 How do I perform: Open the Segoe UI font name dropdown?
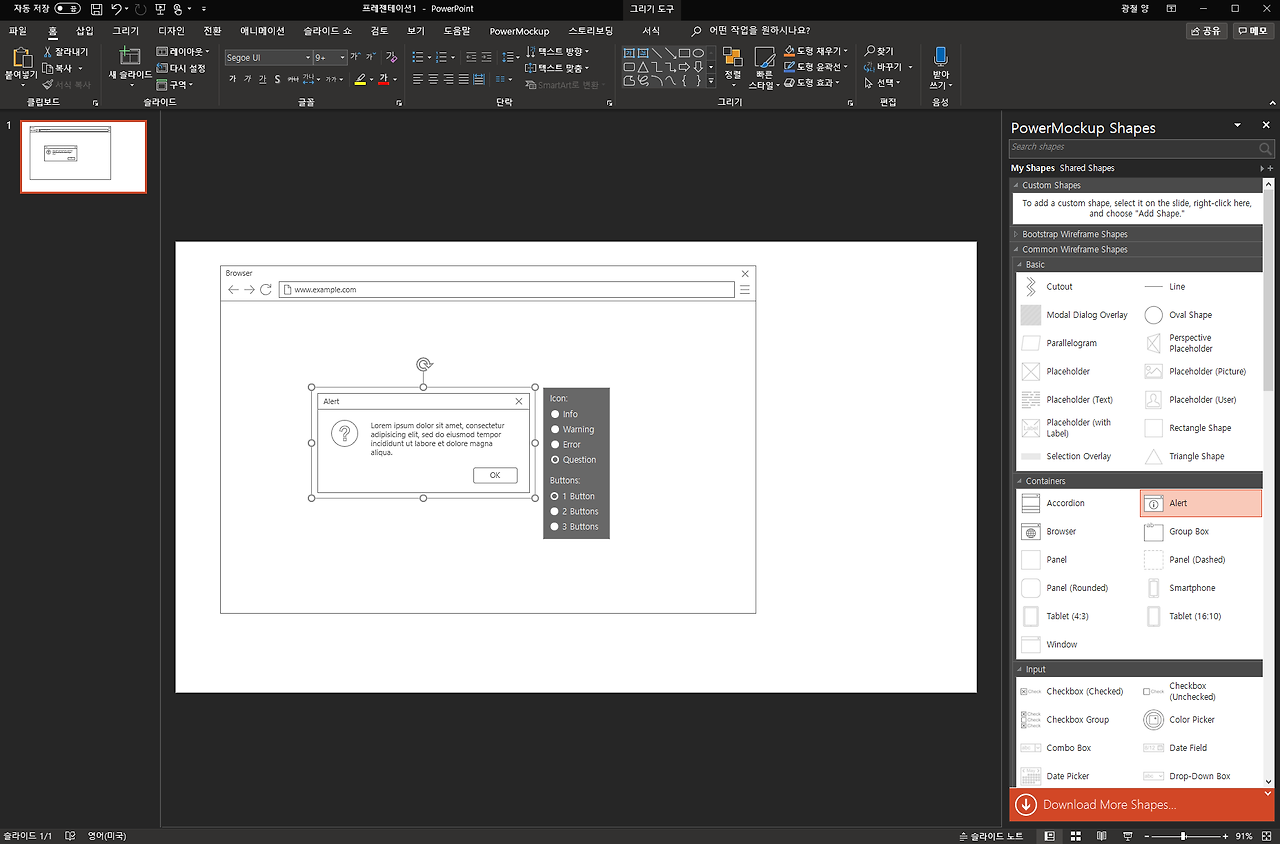tap(308, 58)
